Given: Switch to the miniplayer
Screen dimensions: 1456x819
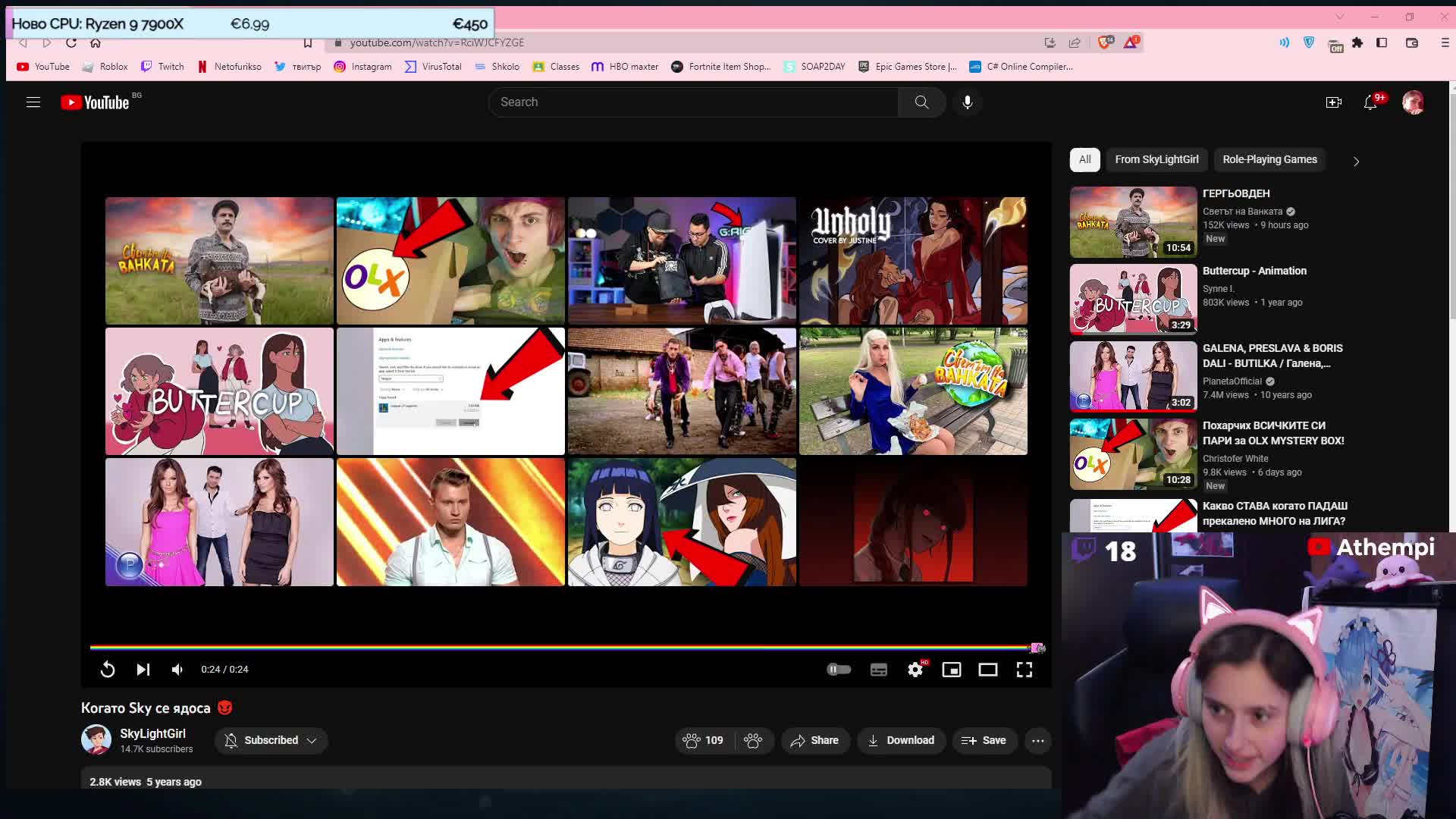Looking at the screenshot, I should [x=952, y=670].
